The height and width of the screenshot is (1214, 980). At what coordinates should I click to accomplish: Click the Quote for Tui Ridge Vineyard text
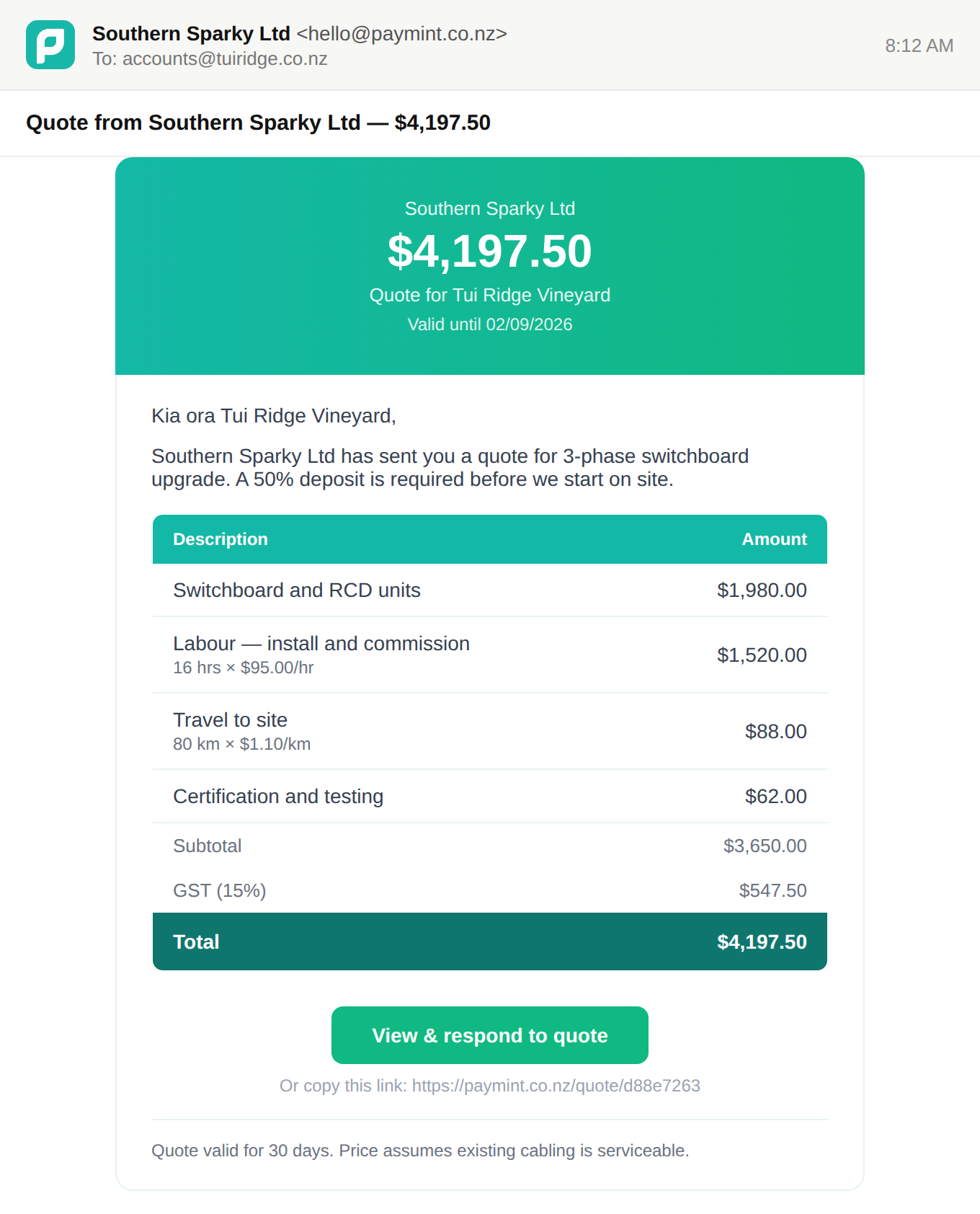pyautogui.click(x=490, y=295)
